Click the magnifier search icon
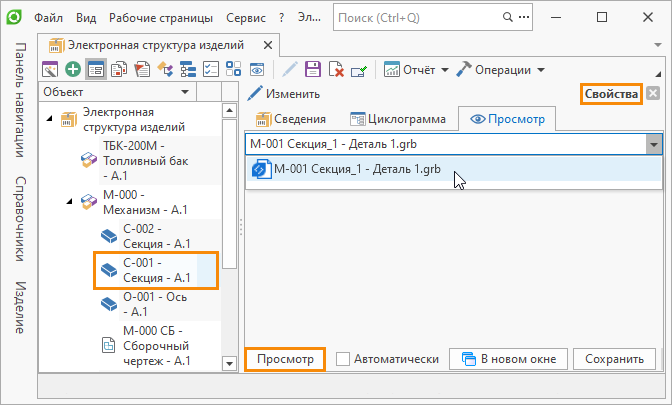 [507, 17]
